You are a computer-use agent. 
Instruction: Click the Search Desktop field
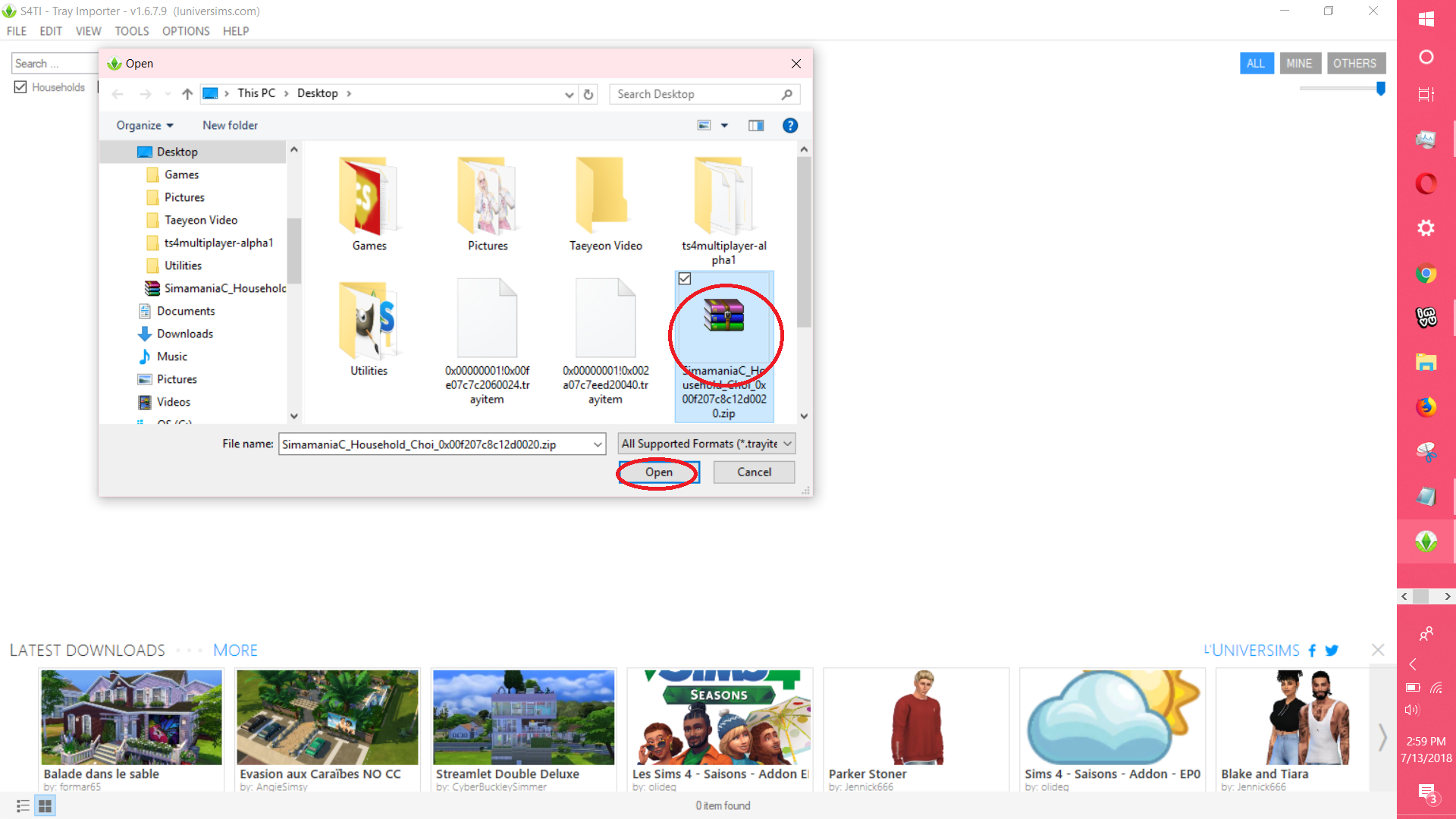(704, 94)
